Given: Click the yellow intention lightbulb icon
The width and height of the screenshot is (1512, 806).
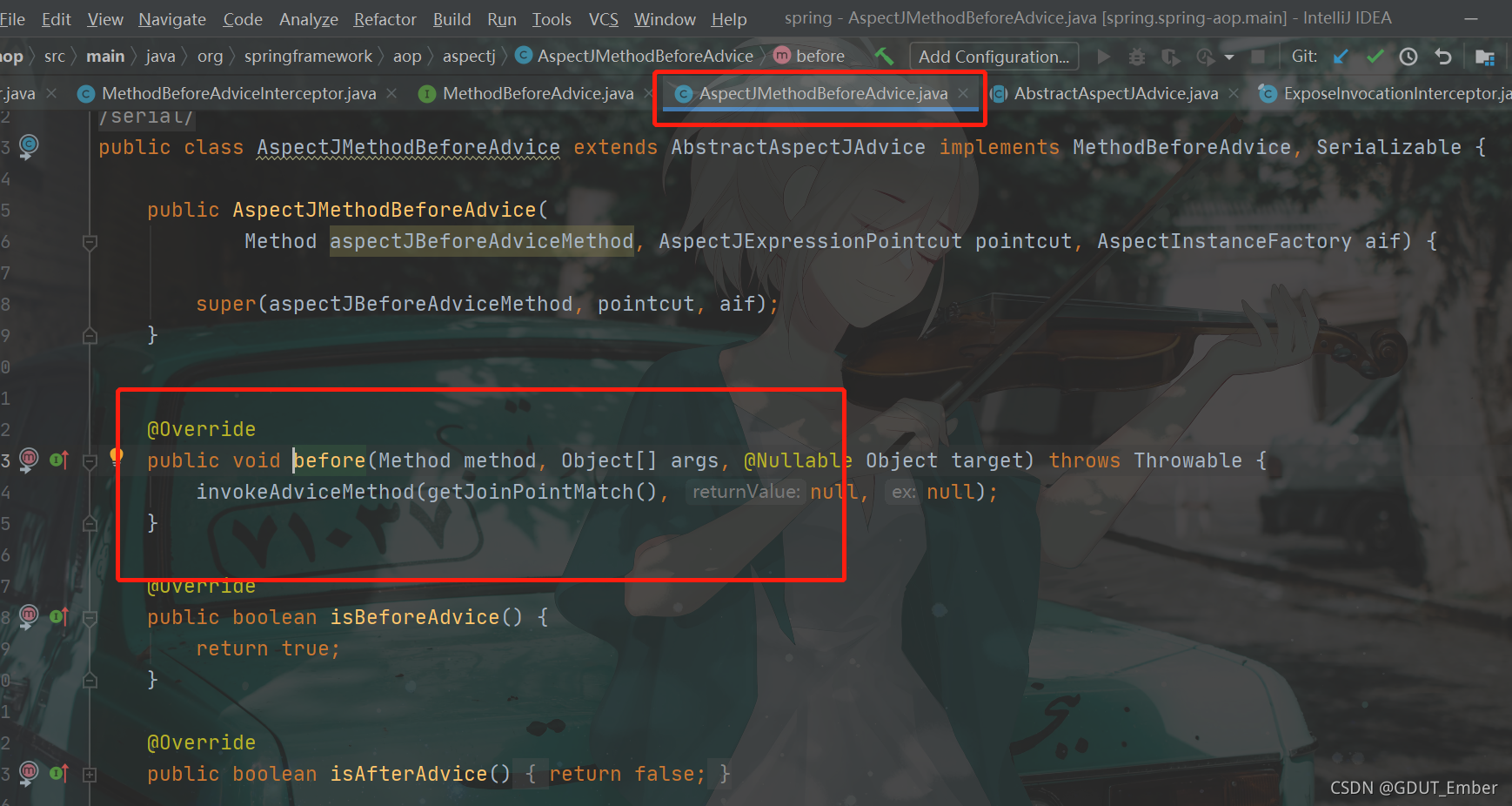Looking at the screenshot, I should [116, 457].
